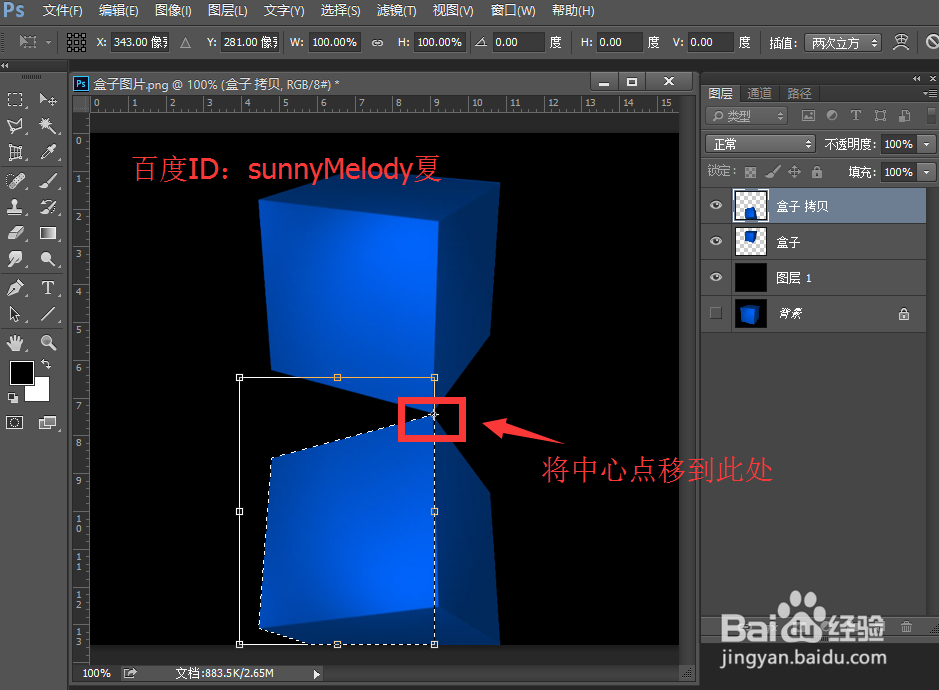
Task: Filter layers by text type
Action: click(x=856, y=116)
